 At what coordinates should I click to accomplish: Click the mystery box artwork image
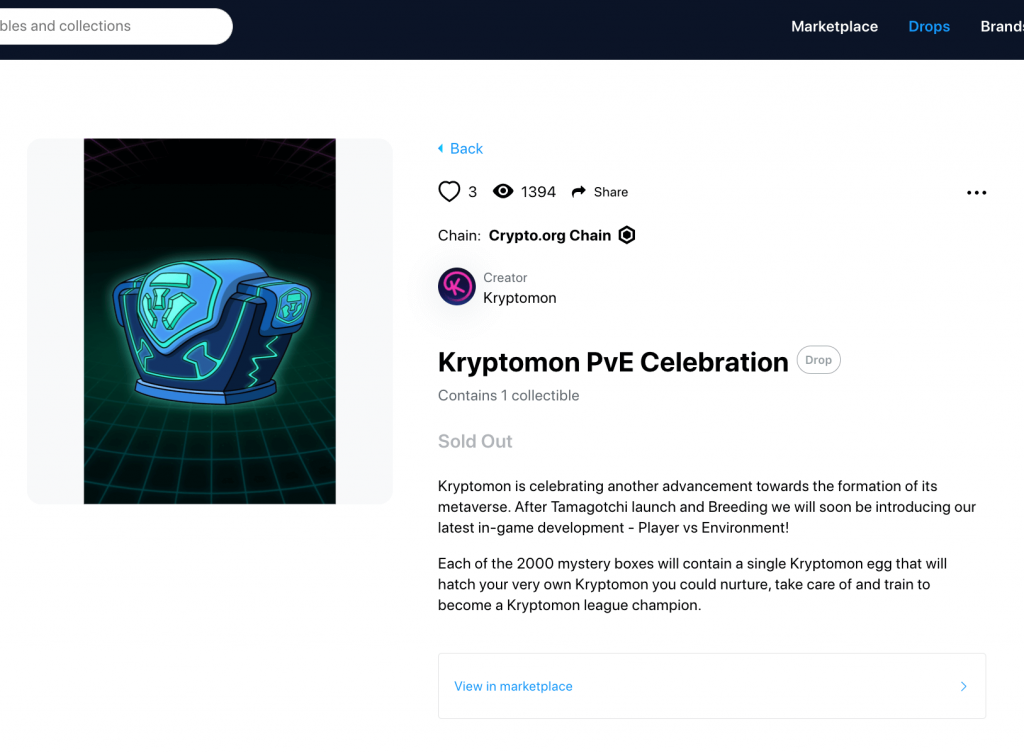(x=210, y=321)
